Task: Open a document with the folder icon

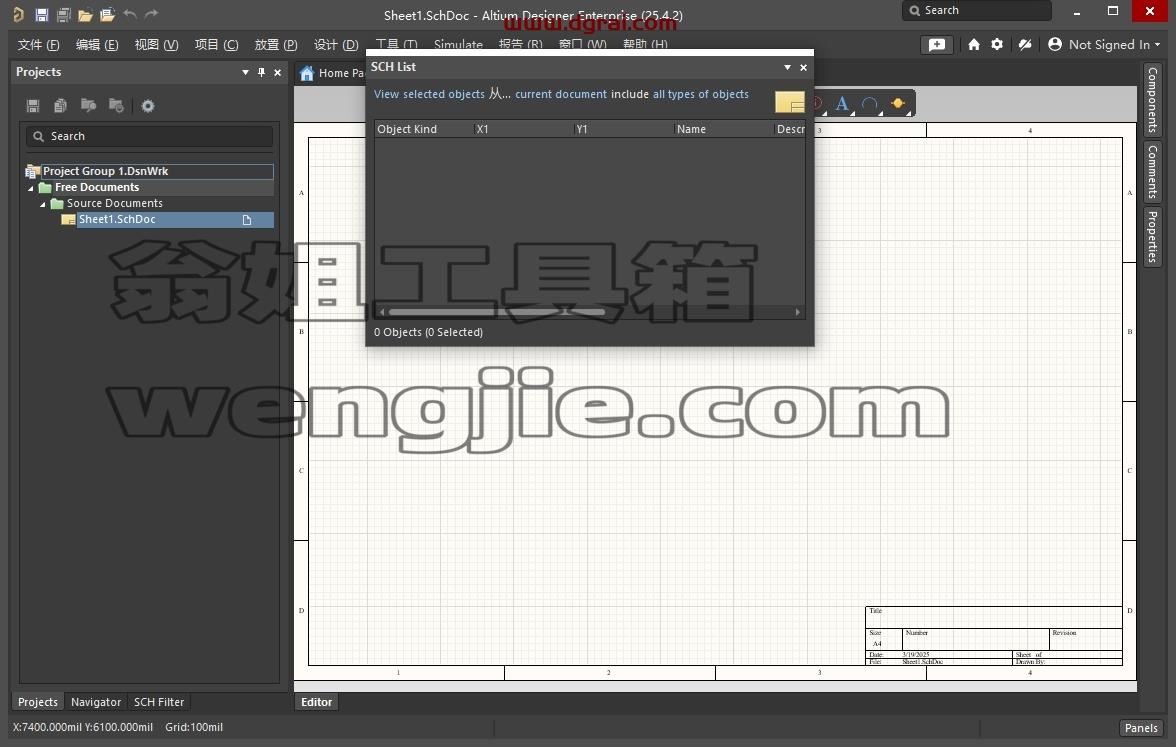Action: pyautogui.click(x=85, y=14)
